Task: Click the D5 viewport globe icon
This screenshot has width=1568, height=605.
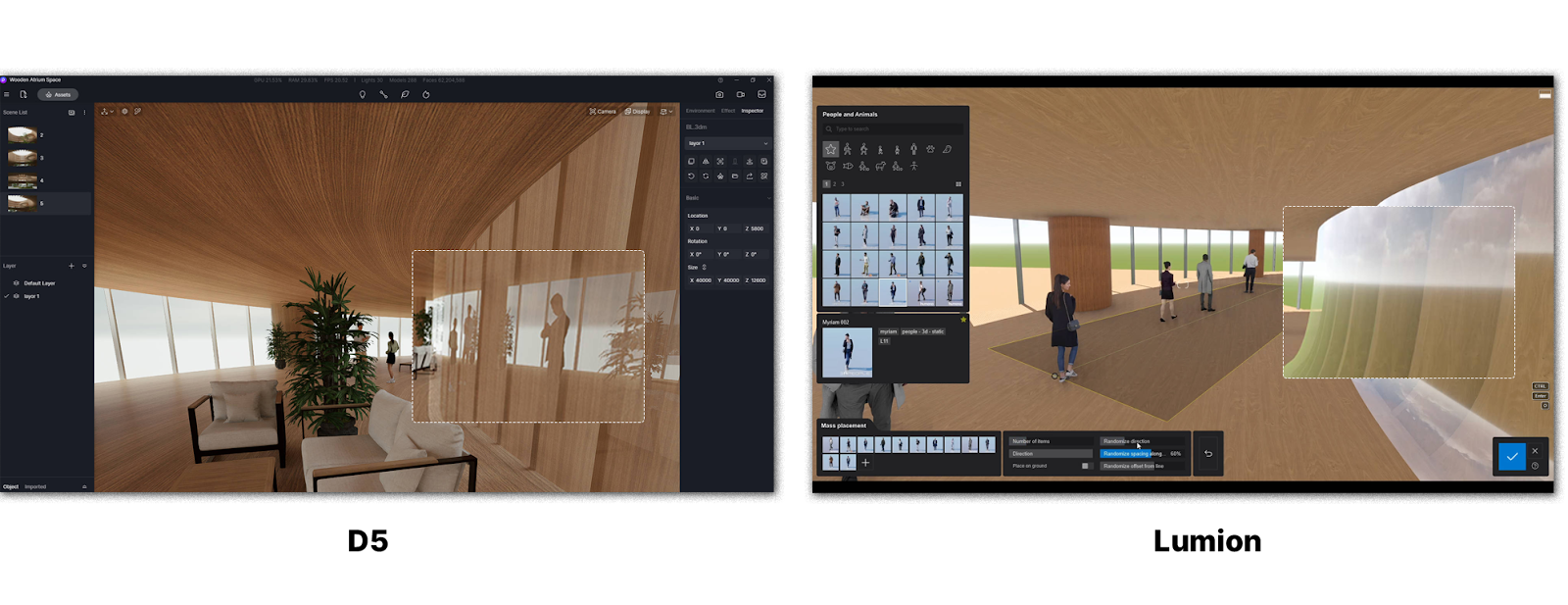Action: point(124,112)
